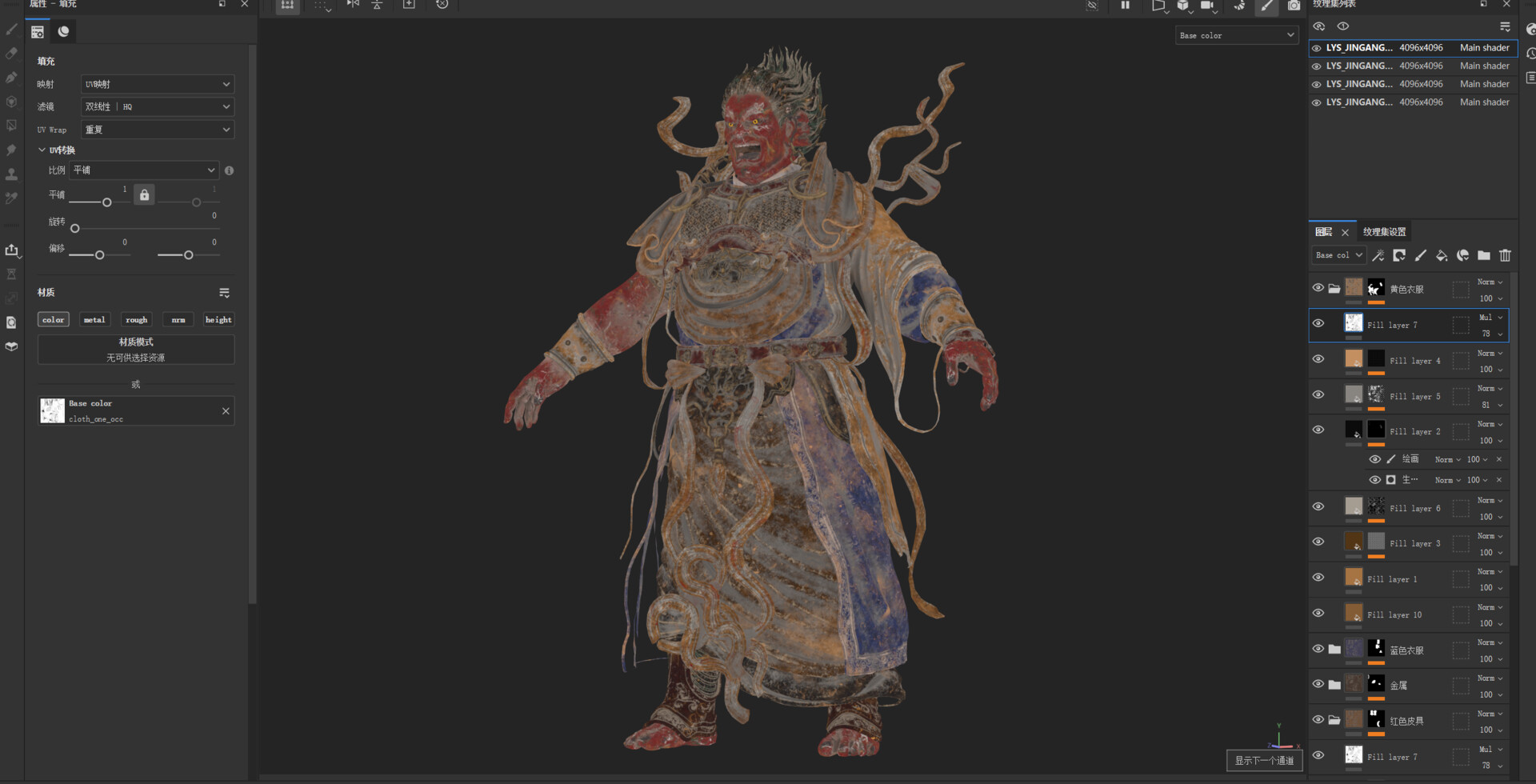Switch to the 纹理集设置 tab

tap(1384, 231)
